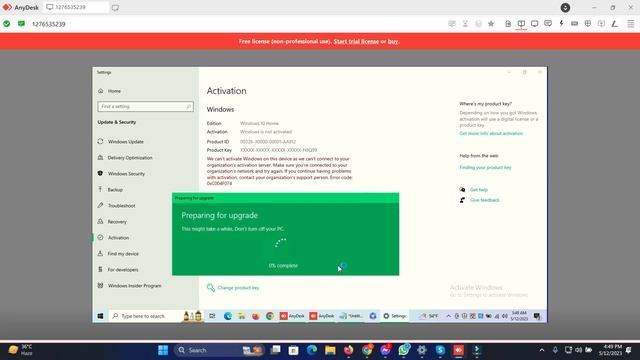Open the Recovery settings page

112,222
